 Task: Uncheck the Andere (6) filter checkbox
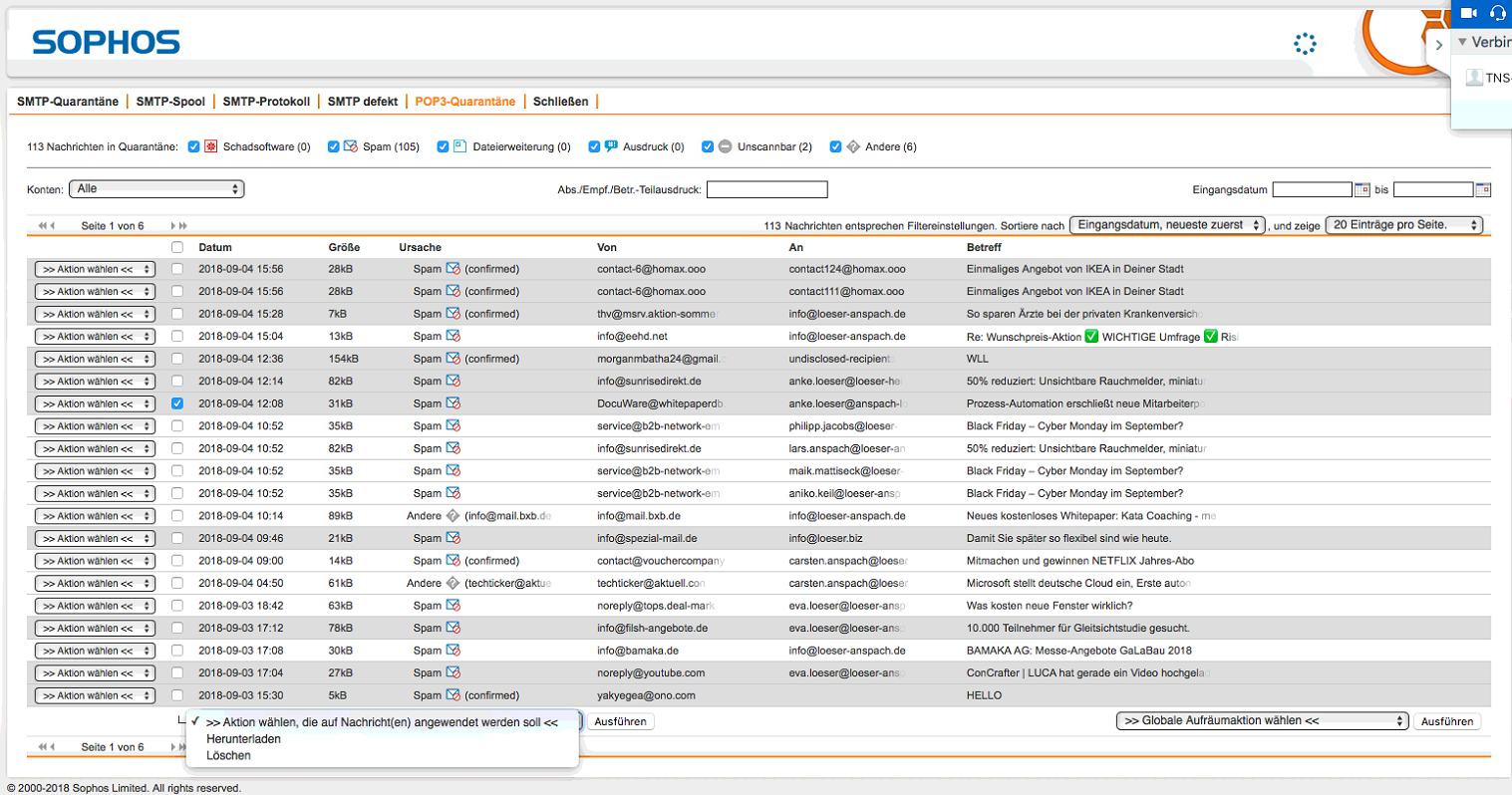835,146
